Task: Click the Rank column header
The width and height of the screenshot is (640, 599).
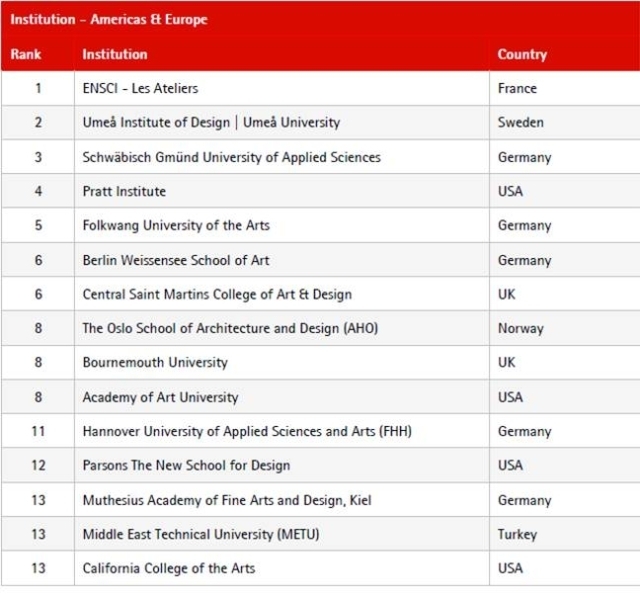Action: [26, 54]
